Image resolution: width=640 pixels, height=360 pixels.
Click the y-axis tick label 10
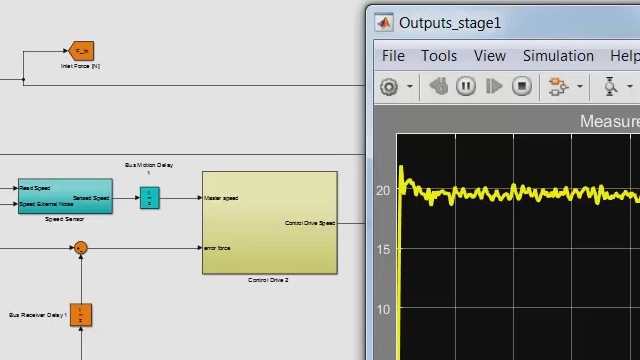pyautogui.click(x=383, y=310)
